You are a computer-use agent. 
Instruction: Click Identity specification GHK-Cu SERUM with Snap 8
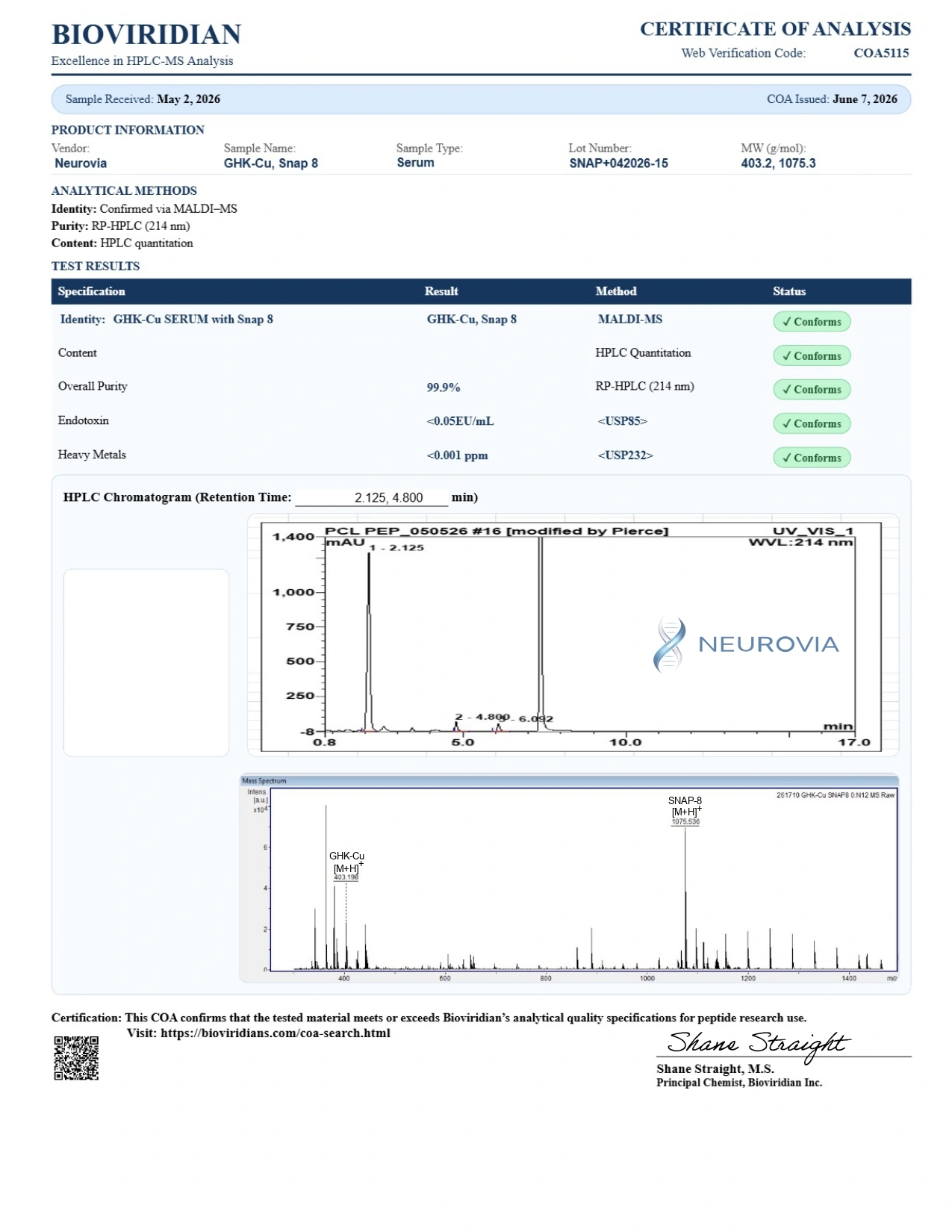pyautogui.click(x=167, y=320)
